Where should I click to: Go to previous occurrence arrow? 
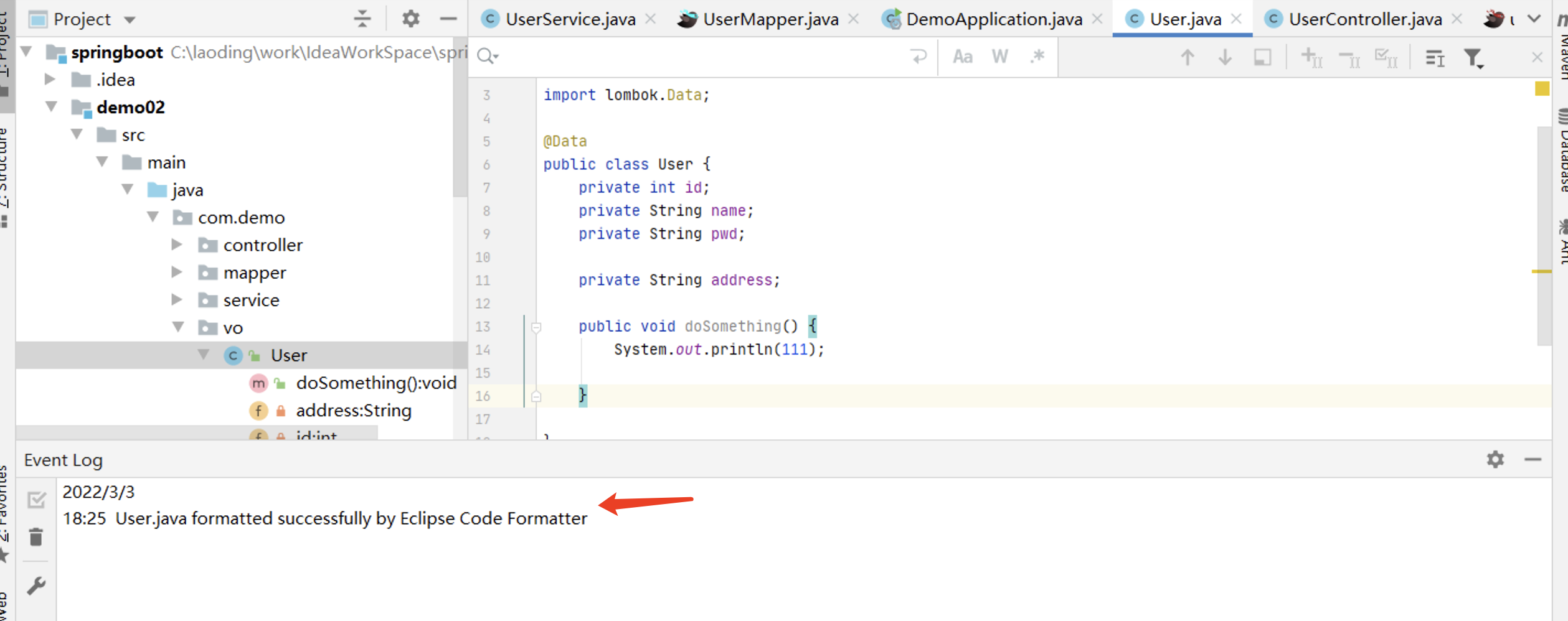(x=1188, y=57)
